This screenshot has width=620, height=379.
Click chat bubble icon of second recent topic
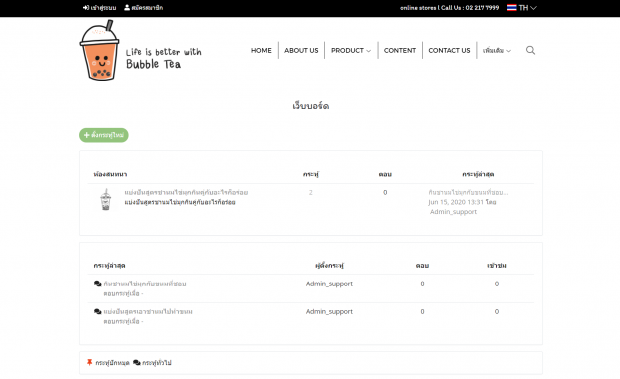pyautogui.click(x=98, y=311)
